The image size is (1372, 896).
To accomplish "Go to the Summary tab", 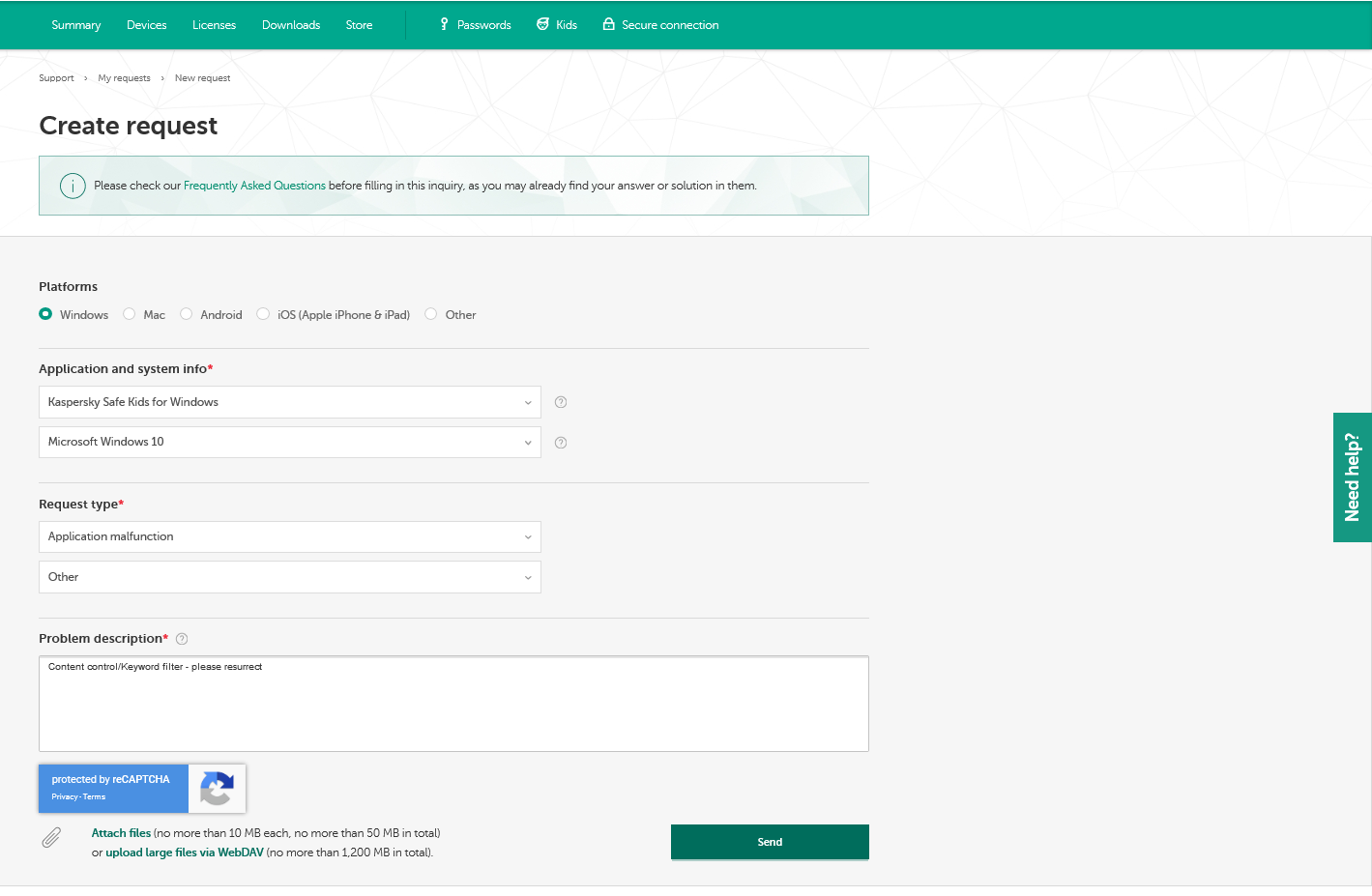I will pos(76,25).
